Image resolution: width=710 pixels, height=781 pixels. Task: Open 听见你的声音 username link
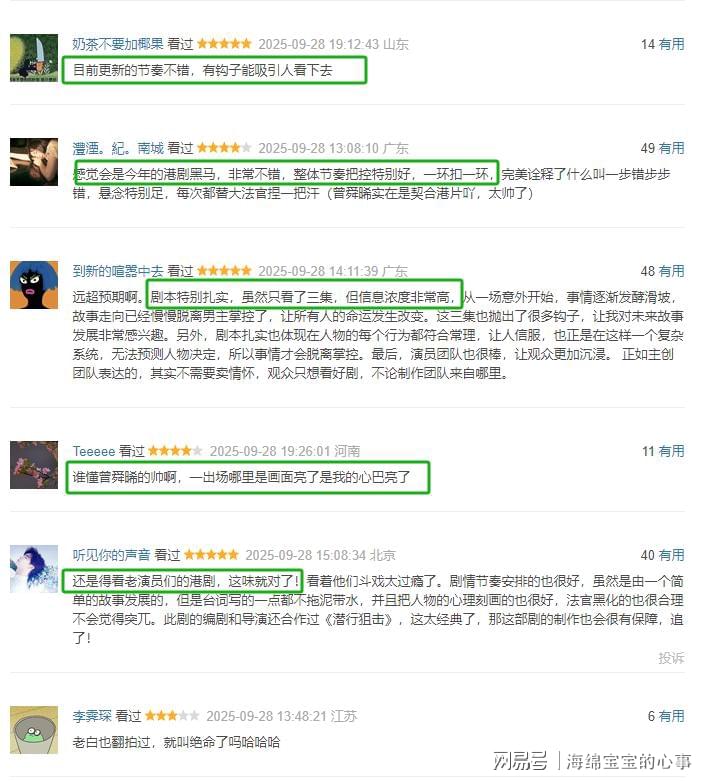click(111, 555)
